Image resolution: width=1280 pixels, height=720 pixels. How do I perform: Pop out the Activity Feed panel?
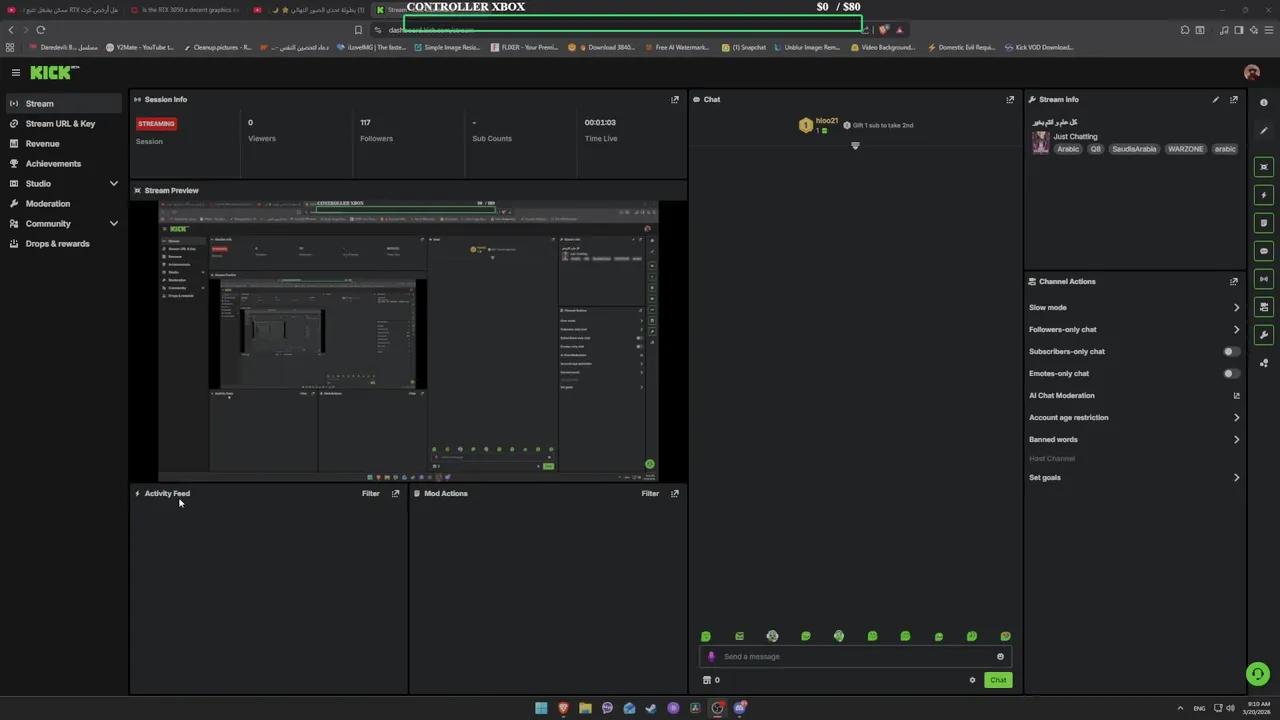(396, 493)
